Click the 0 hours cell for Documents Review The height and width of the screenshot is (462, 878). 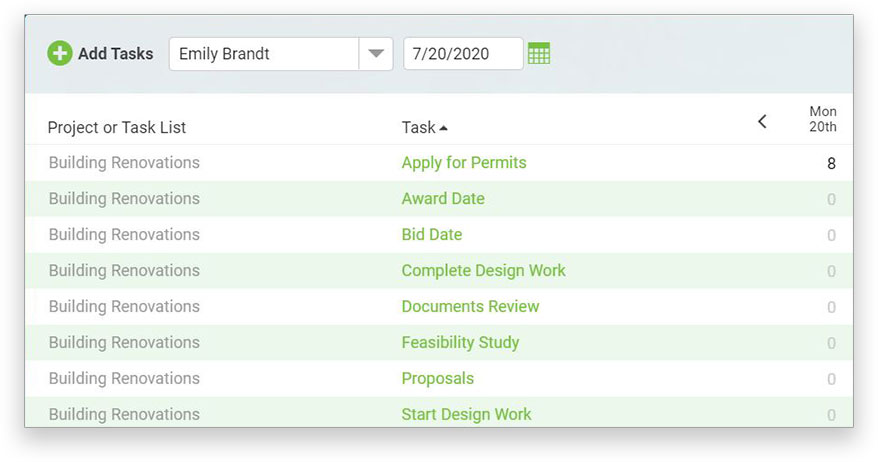coord(831,307)
